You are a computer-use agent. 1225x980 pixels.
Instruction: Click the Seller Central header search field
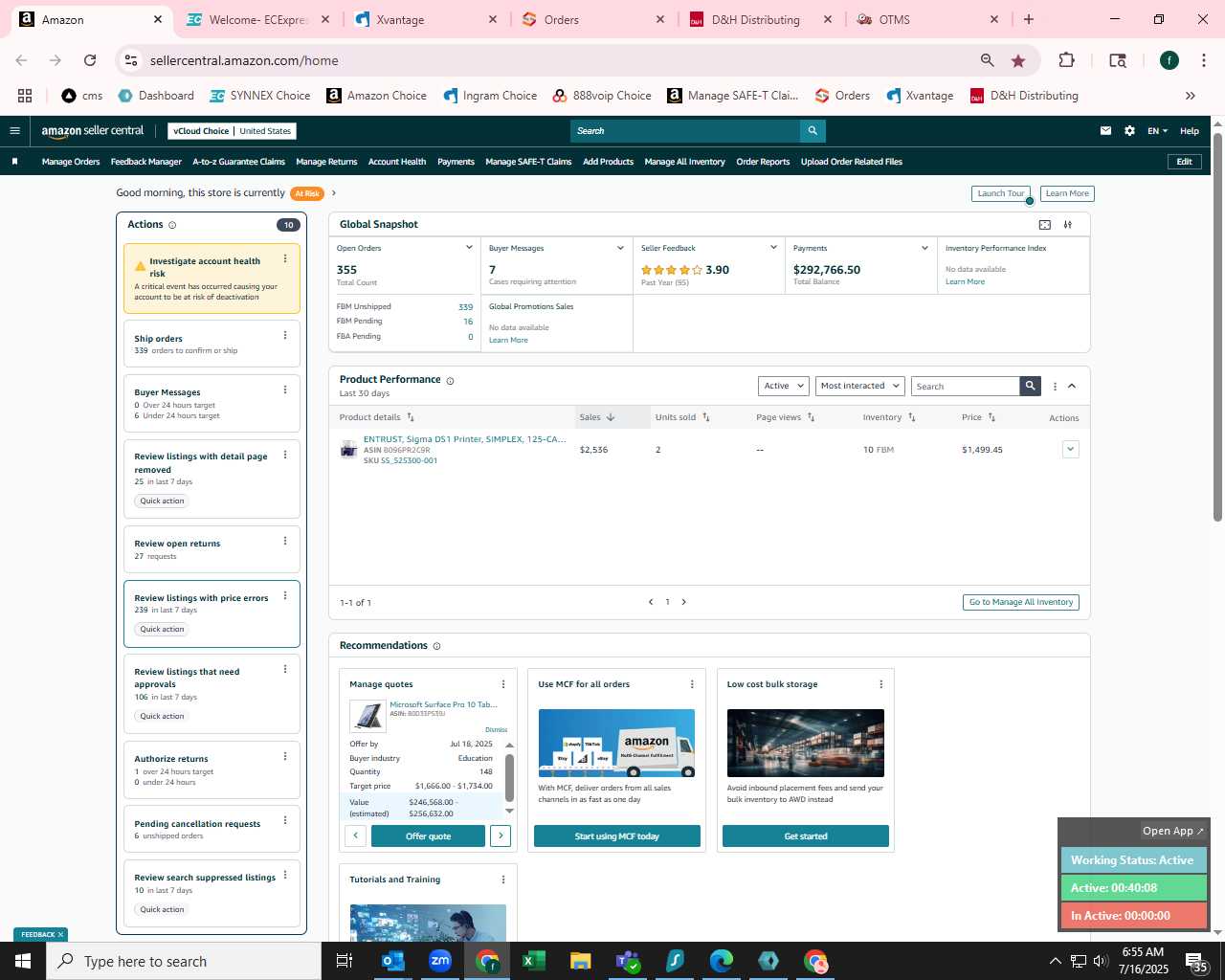click(x=685, y=131)
